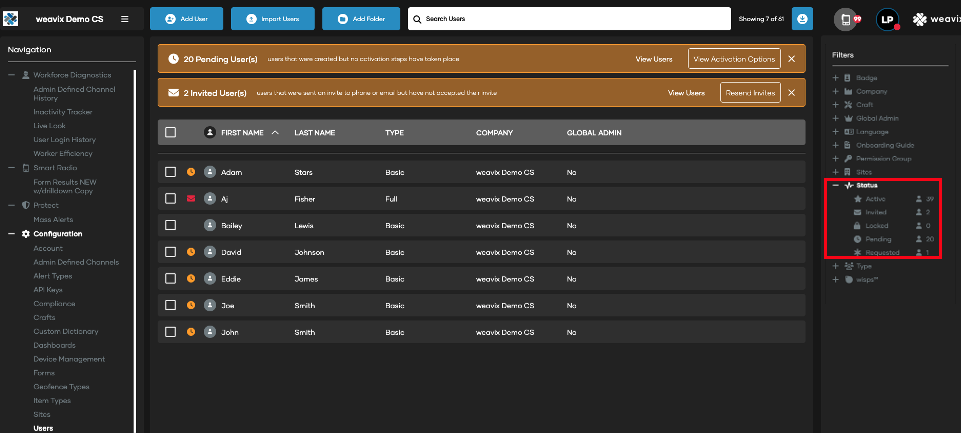Click the orange pending clock icon beside Adam
This screenshot has height=433, width=961.
(x=191, y=172)
